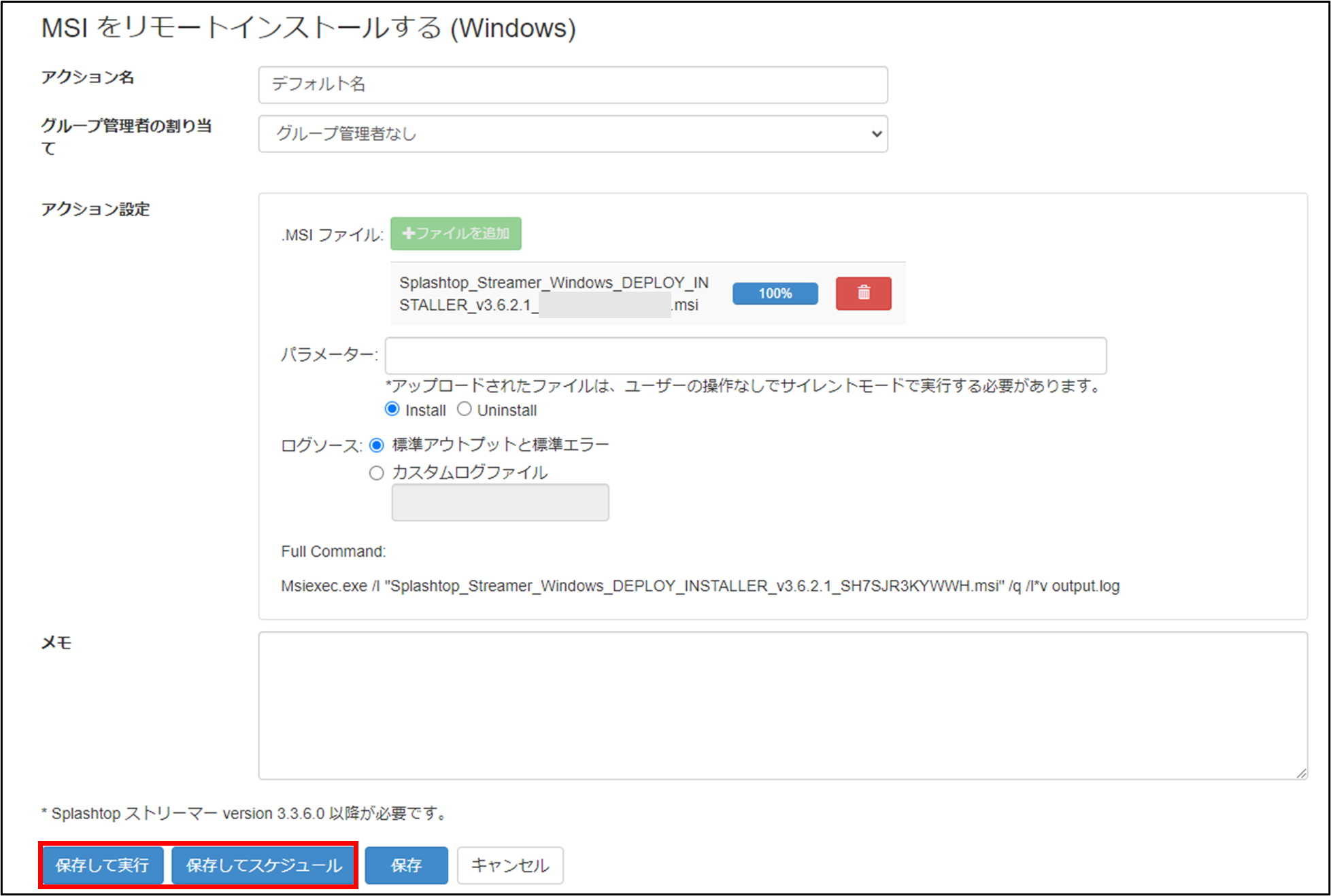Click the parameter (パラメーター) input field
Viewport: 1331px width, 896px height.
pyautogui.click(x=745, y=356)
